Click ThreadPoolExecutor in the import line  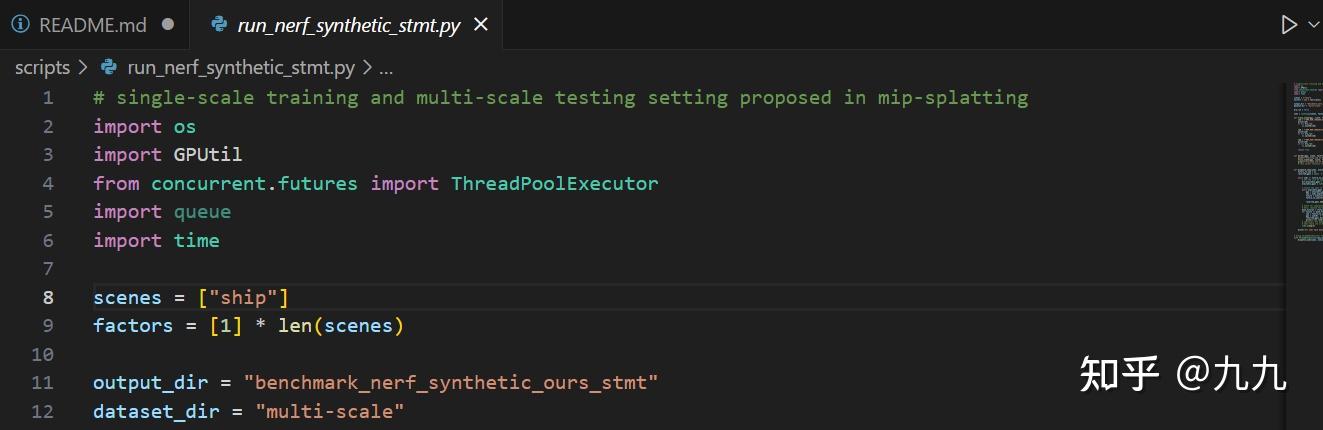[x=554, y=184]
